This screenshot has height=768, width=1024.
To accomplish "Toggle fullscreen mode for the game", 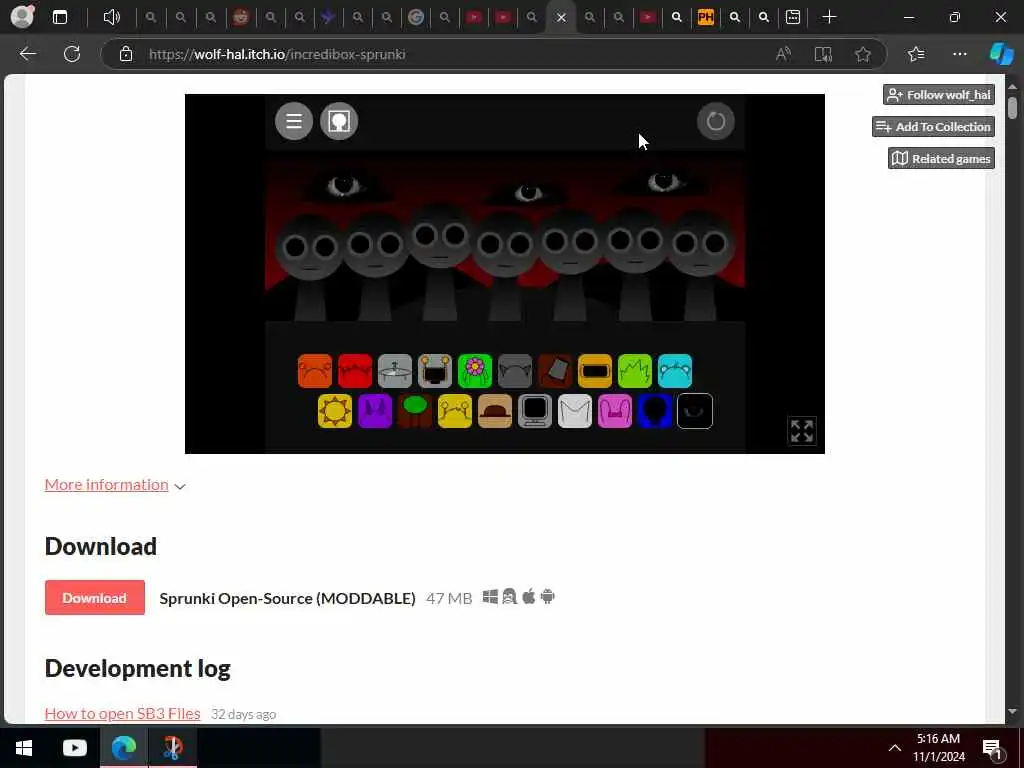I will pos(802,431).
